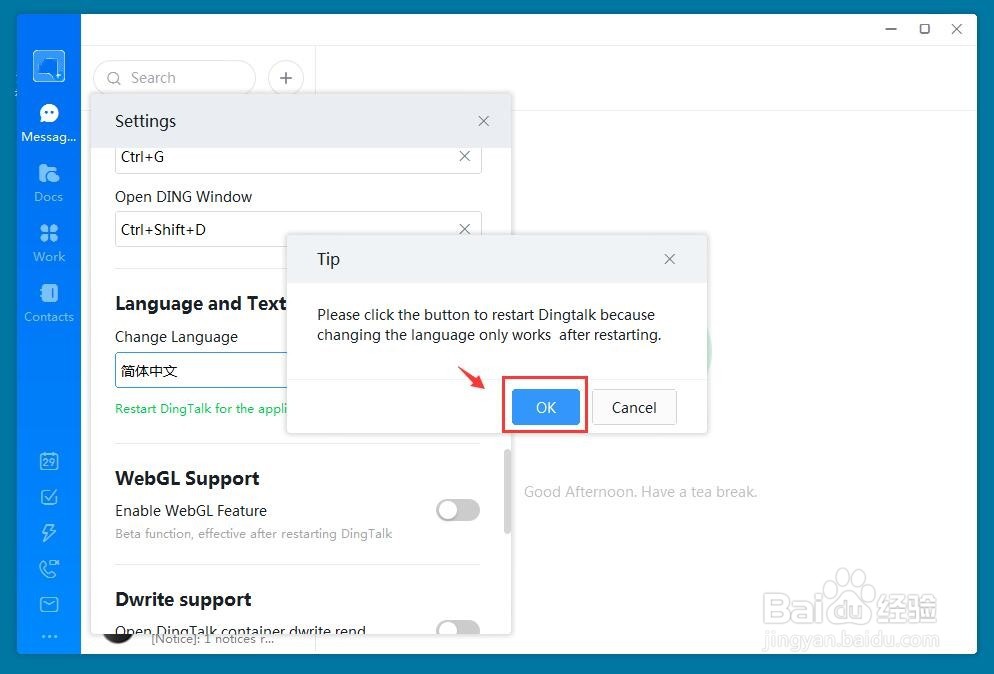
Task: Close the Settings panel
Action: pos(484,120)
